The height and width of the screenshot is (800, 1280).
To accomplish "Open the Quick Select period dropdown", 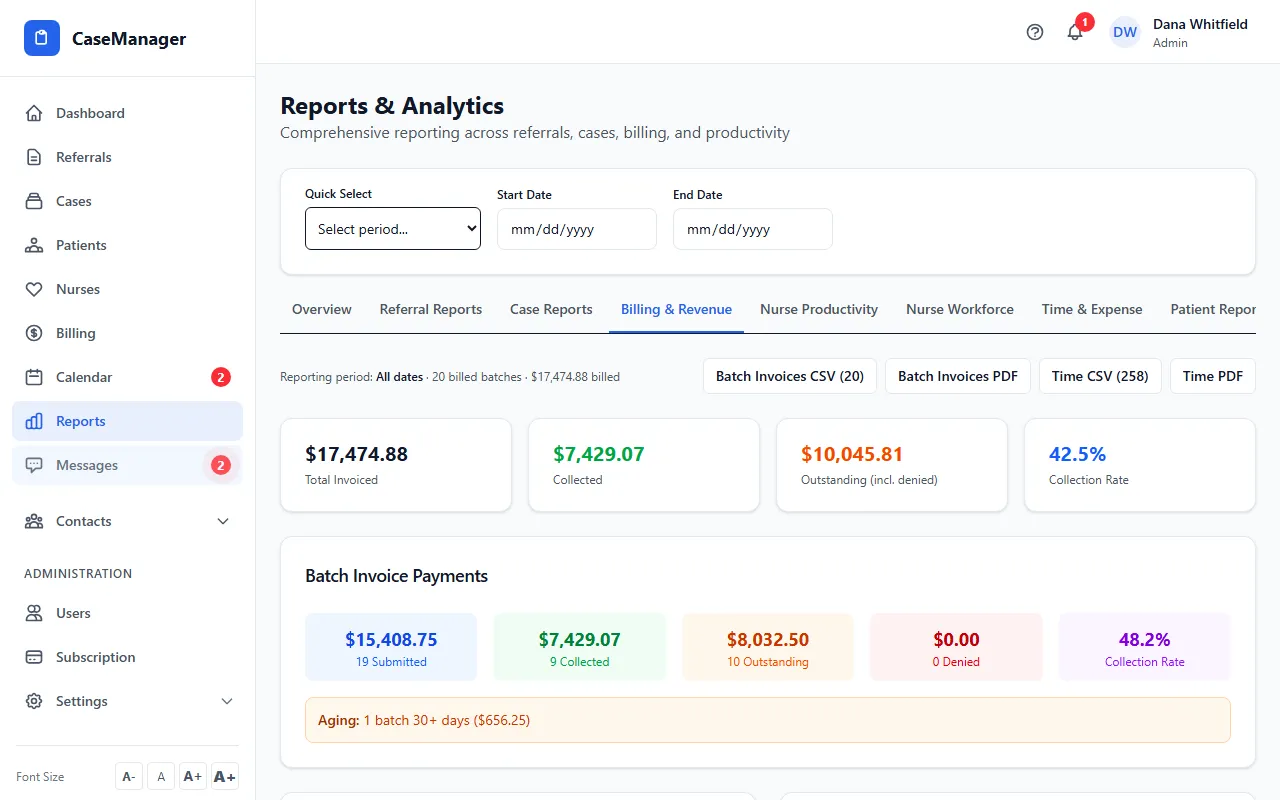I will point(393,229).
